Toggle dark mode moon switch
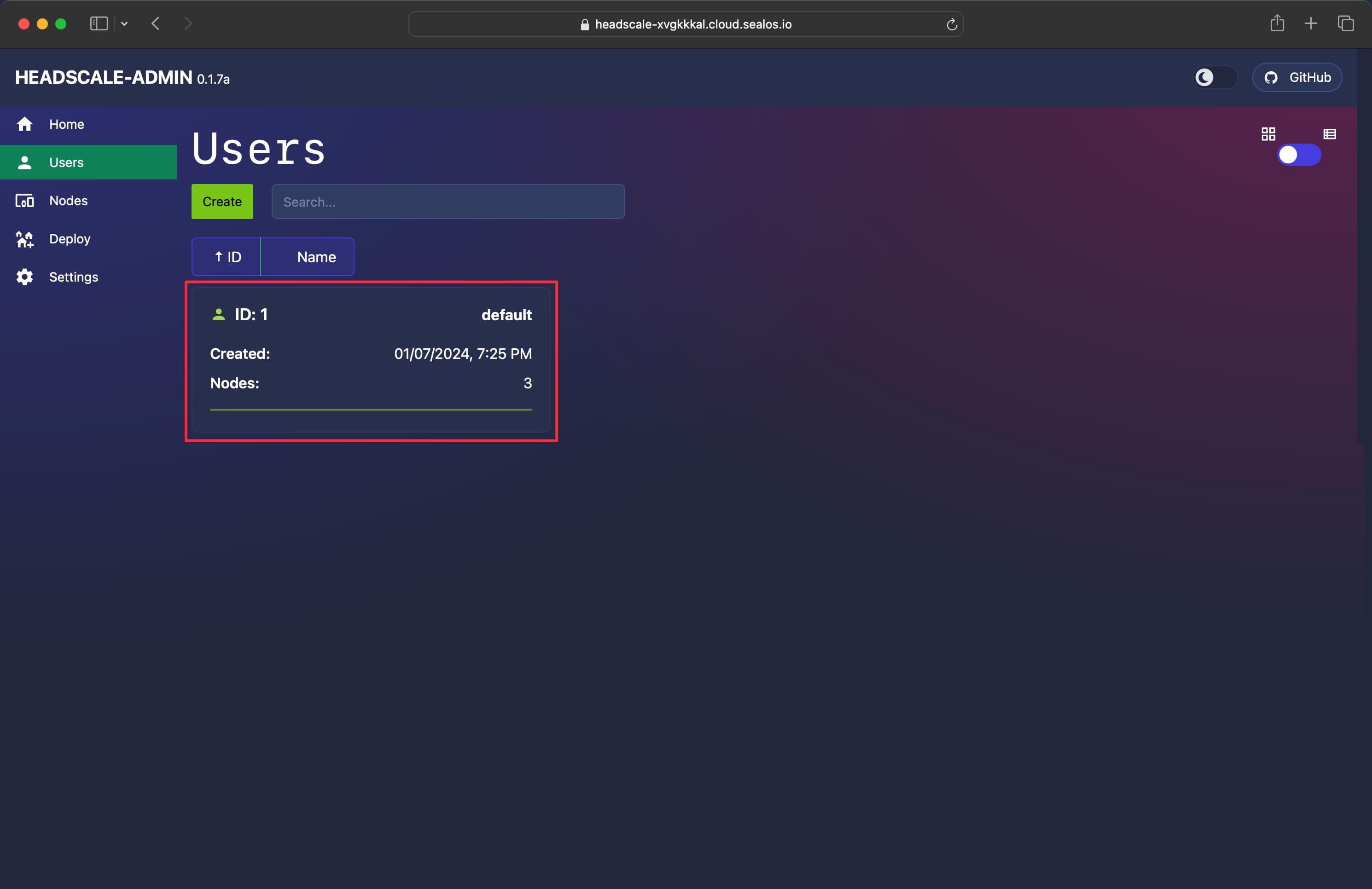 pos(1215,77)
